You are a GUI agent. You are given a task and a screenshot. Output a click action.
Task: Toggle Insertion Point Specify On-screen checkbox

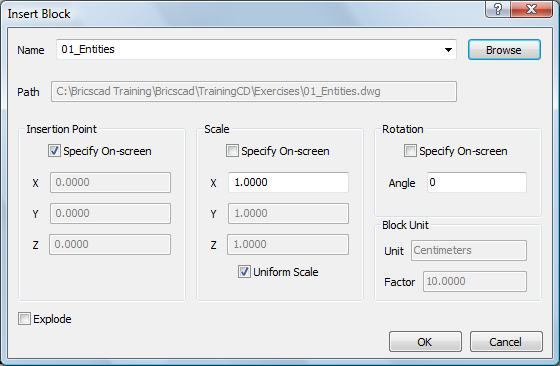[x=54, y=151]
